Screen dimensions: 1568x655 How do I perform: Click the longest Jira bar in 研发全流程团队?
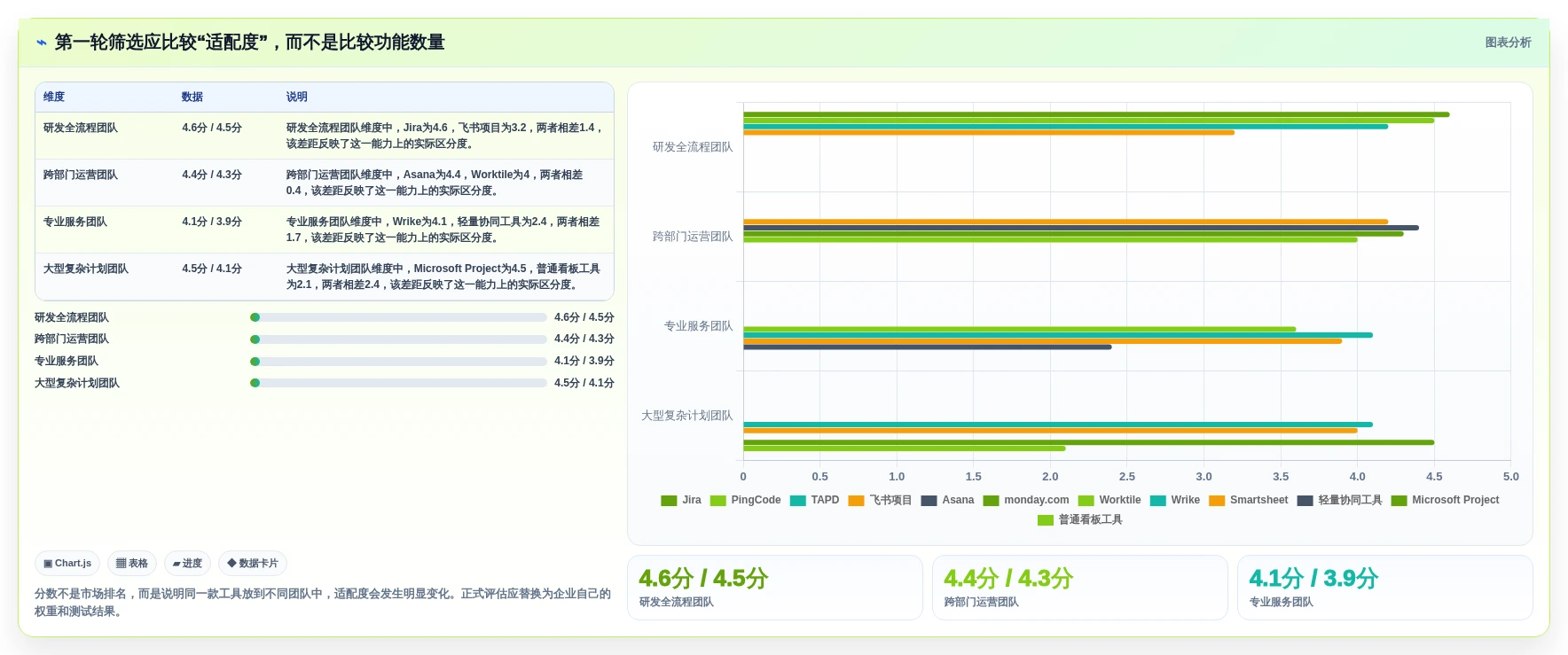tap(1096, 114)
